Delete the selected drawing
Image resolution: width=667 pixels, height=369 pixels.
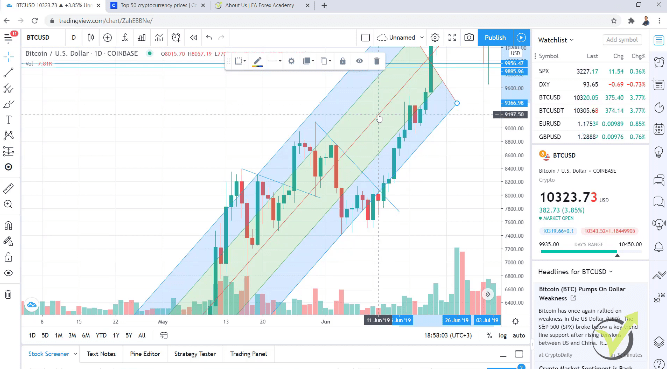(376, 61)
